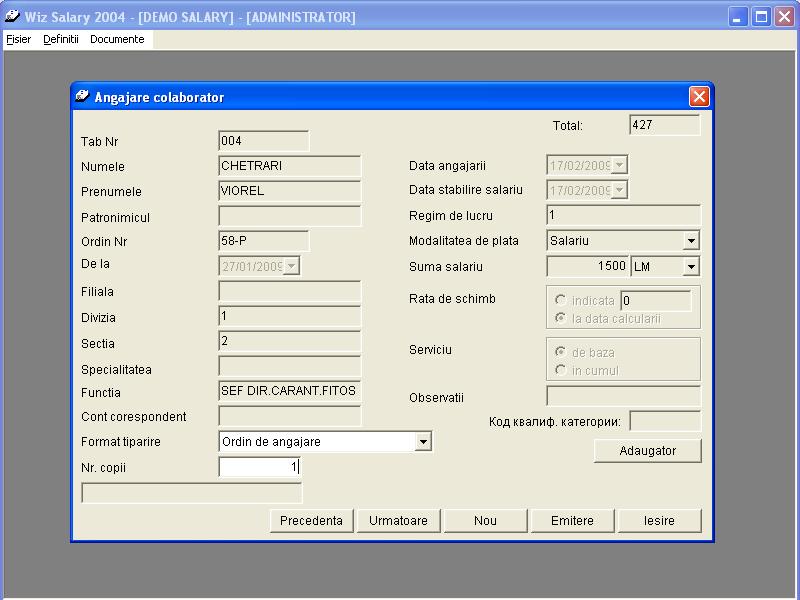Go to the Urmatoare record
The width and height of the screenshot is (800, 600).
[398, 521]
